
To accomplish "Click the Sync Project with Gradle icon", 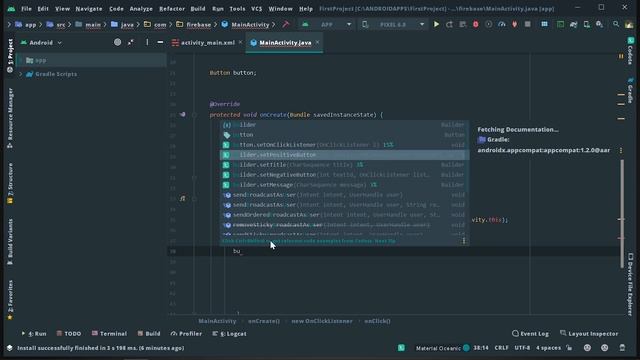I will [x=573, y=24].
